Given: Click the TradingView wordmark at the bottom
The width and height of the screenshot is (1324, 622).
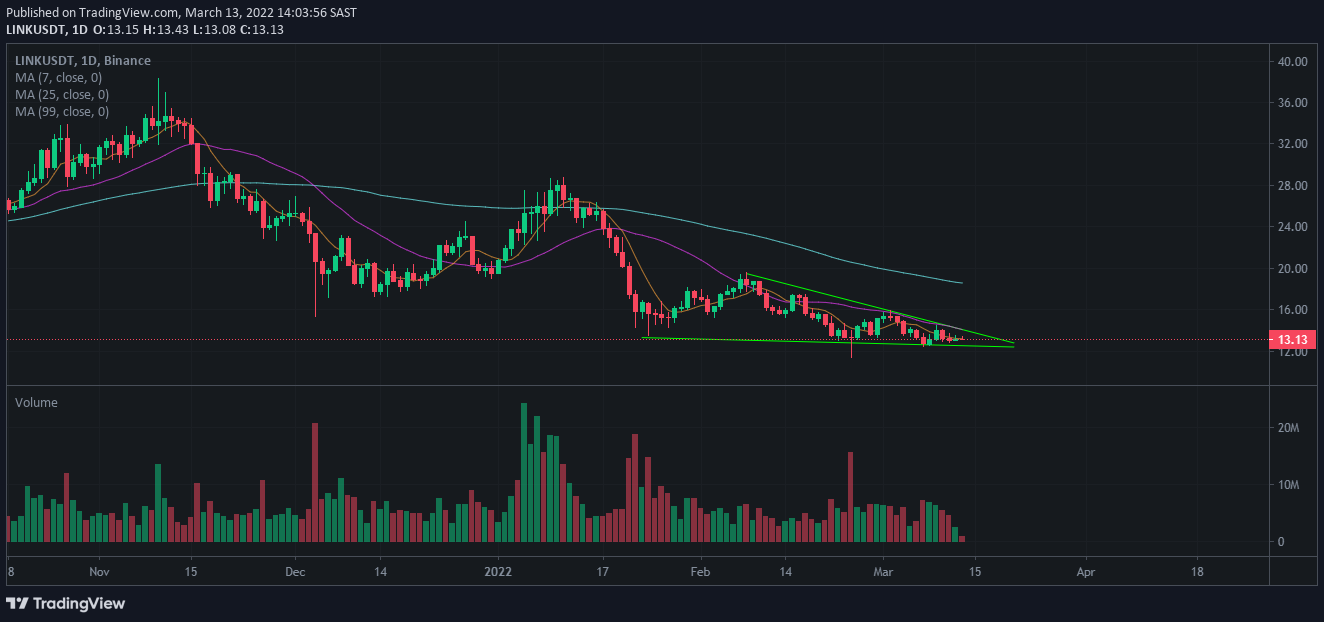Looking at the screenshot, I should (79, 603).
